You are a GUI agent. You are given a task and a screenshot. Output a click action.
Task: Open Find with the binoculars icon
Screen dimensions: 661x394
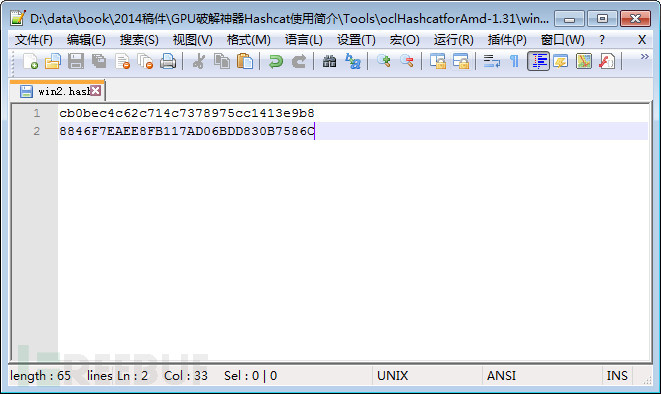tap(329, 62)
